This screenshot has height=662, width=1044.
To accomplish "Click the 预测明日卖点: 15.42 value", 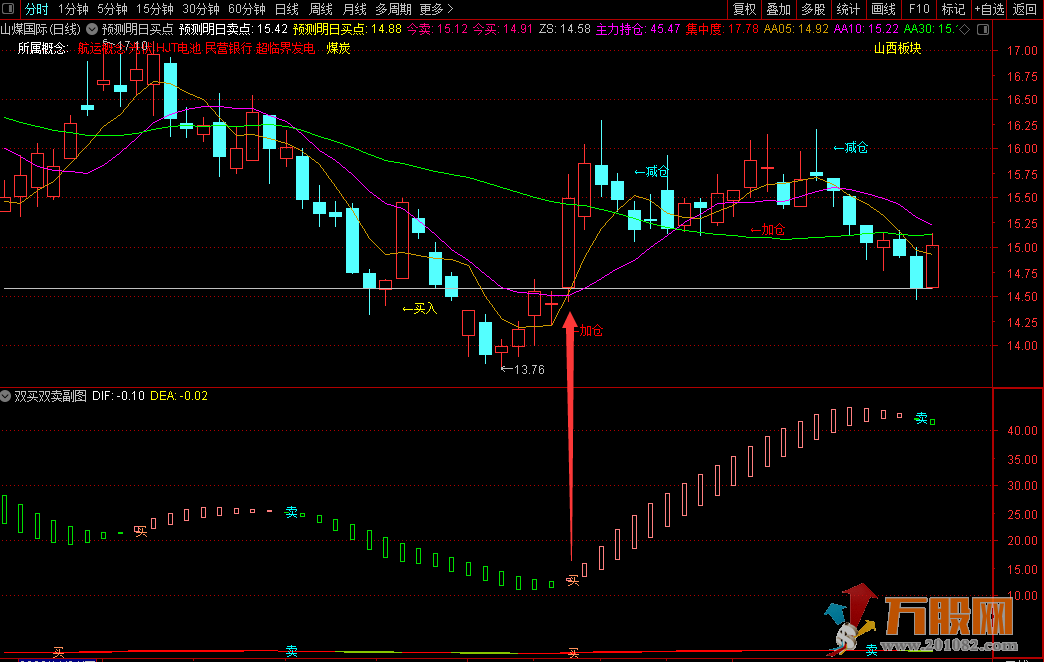I will tap(233, 29).
